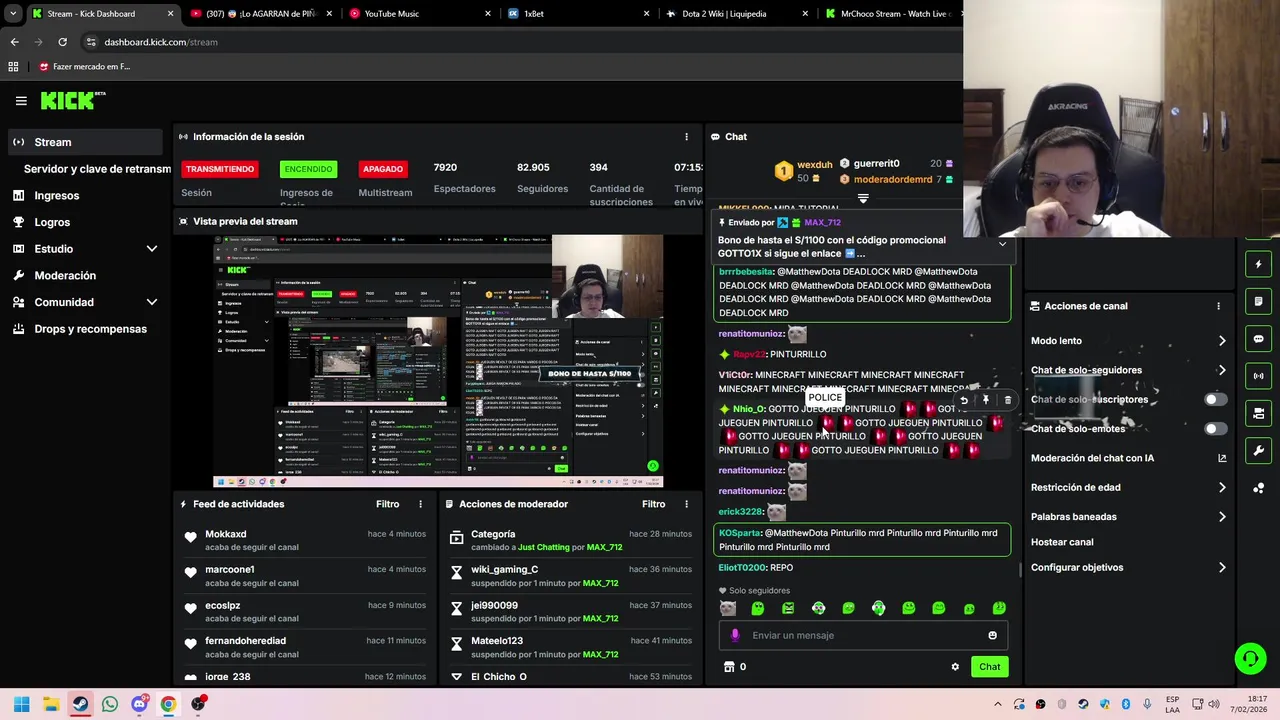Delete the hovered chat message
This screenshot has width=1280, height=720.
pyautogui.click(x=1008, y=400)
